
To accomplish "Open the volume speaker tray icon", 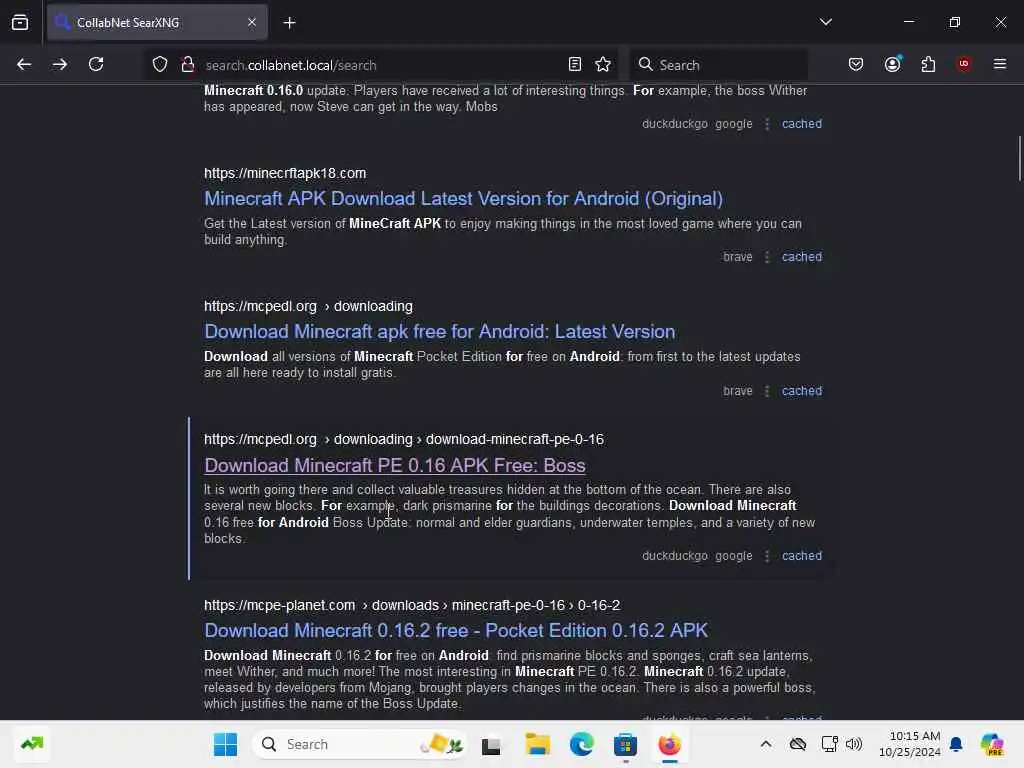I will [854, 744].
